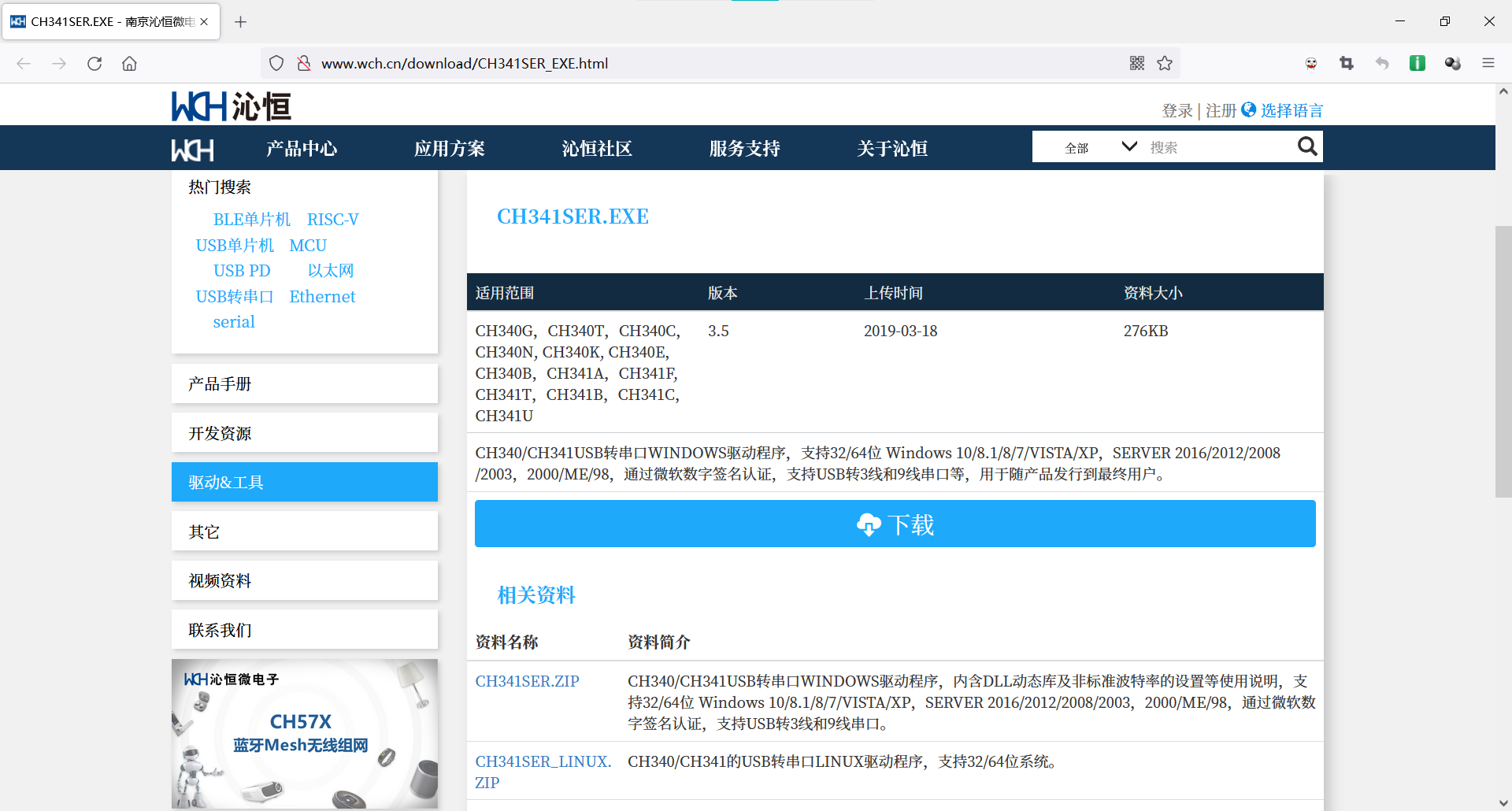
Task: Click the scrollbar down arrow
Action: click(1503, 802)
